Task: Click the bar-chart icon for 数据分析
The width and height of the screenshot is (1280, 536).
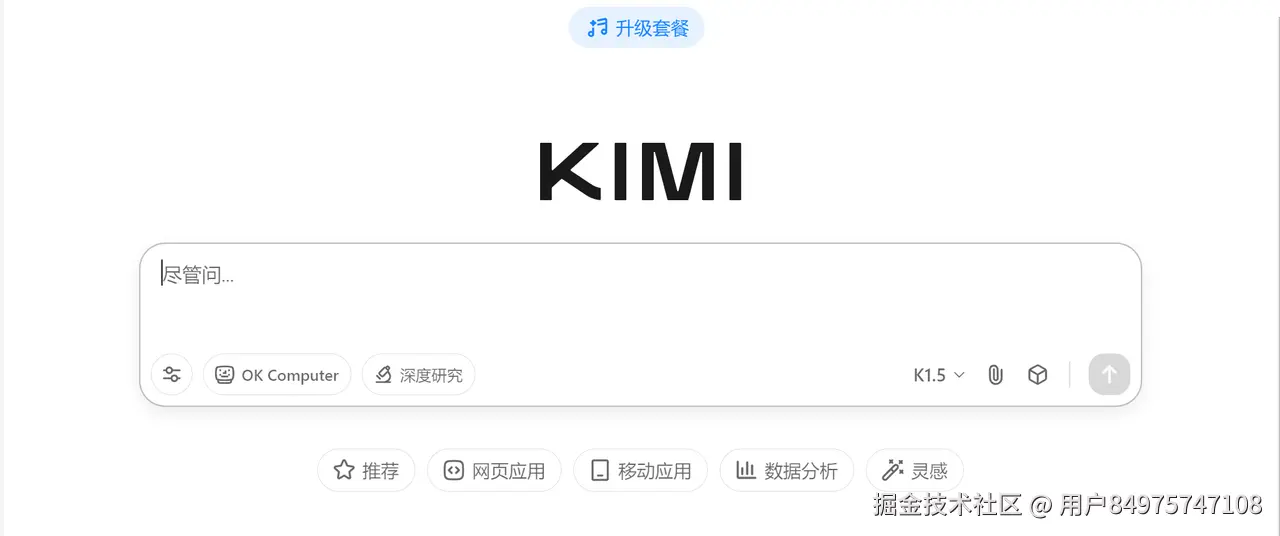Action: pos(746,470)
